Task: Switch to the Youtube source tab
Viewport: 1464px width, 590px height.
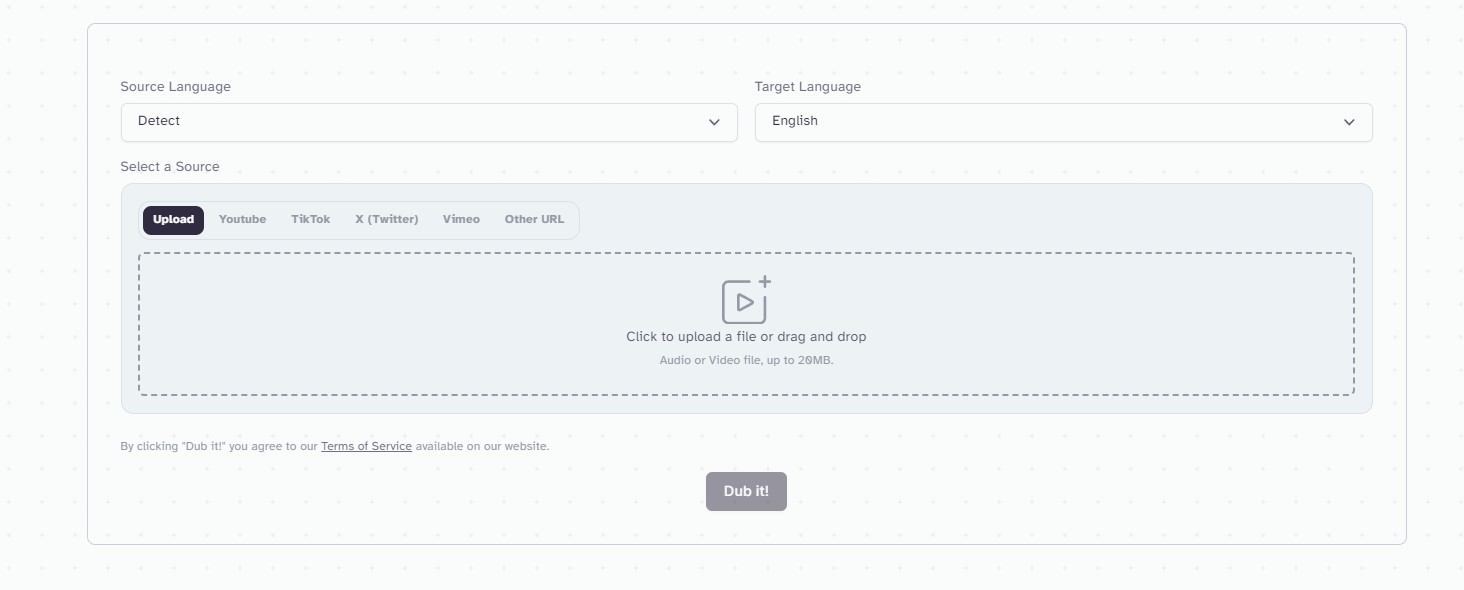Action: pos(242,220)
